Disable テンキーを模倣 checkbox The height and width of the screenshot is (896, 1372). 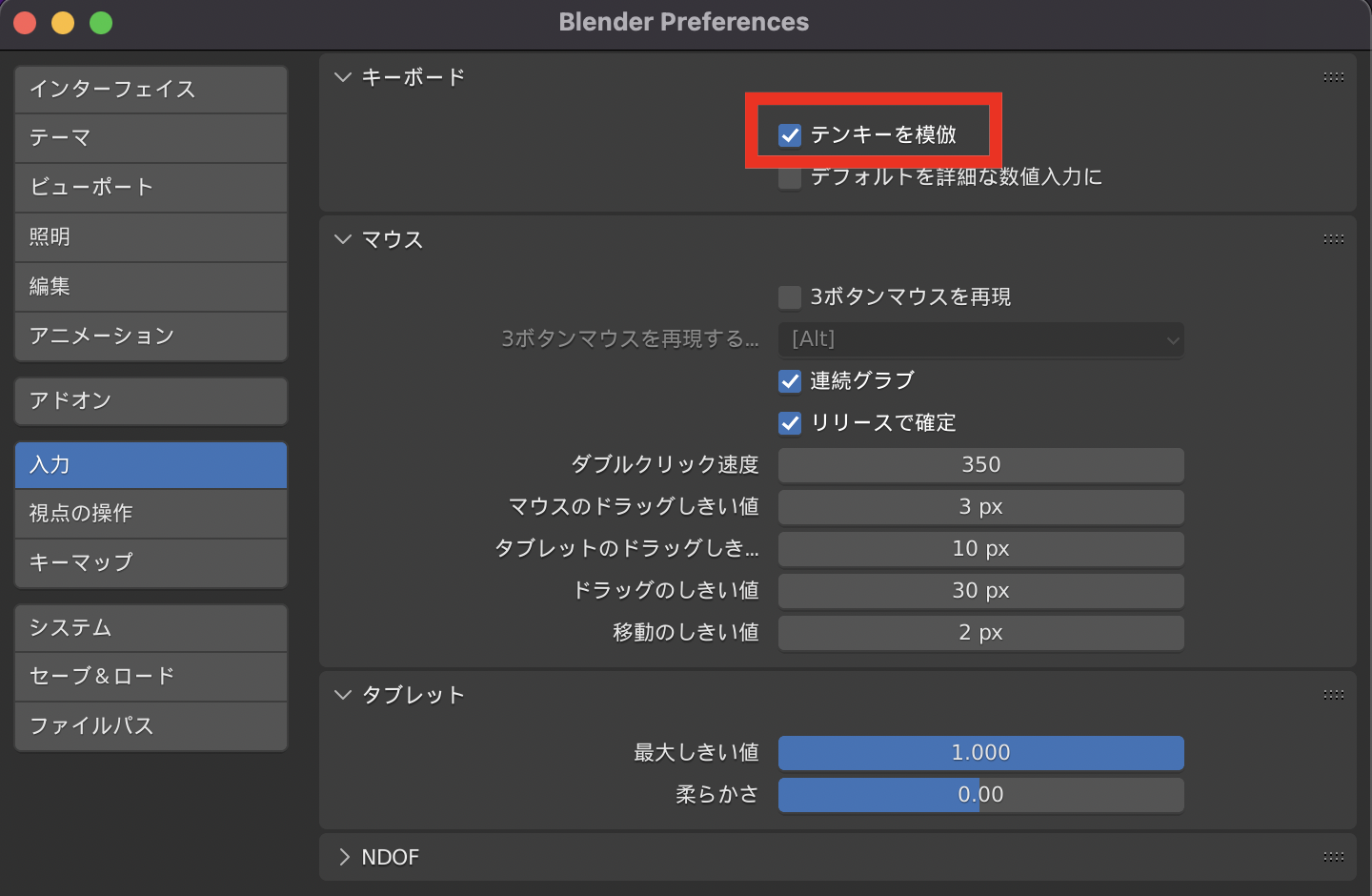point(790,135)
